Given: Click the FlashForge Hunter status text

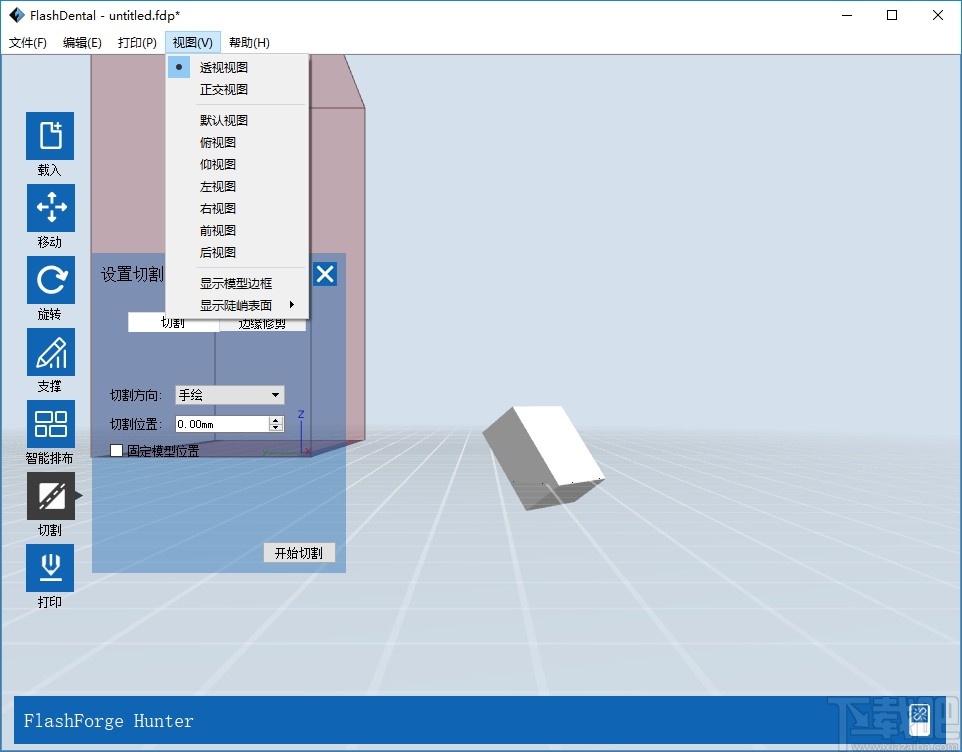Looking at the screenshot, I should [x=109, y=721].
